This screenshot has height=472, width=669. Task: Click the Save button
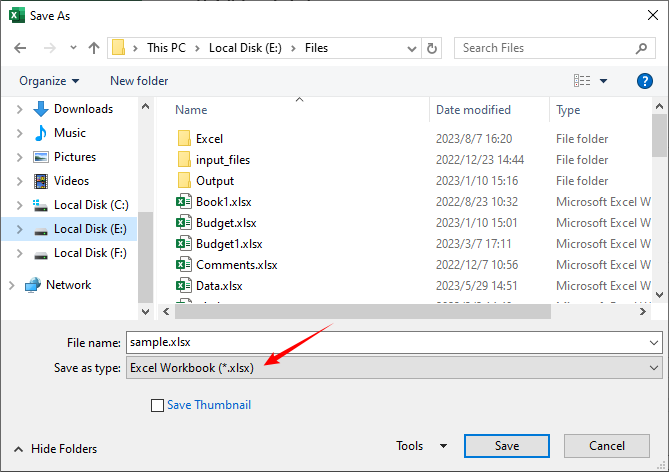click(507, 446)
